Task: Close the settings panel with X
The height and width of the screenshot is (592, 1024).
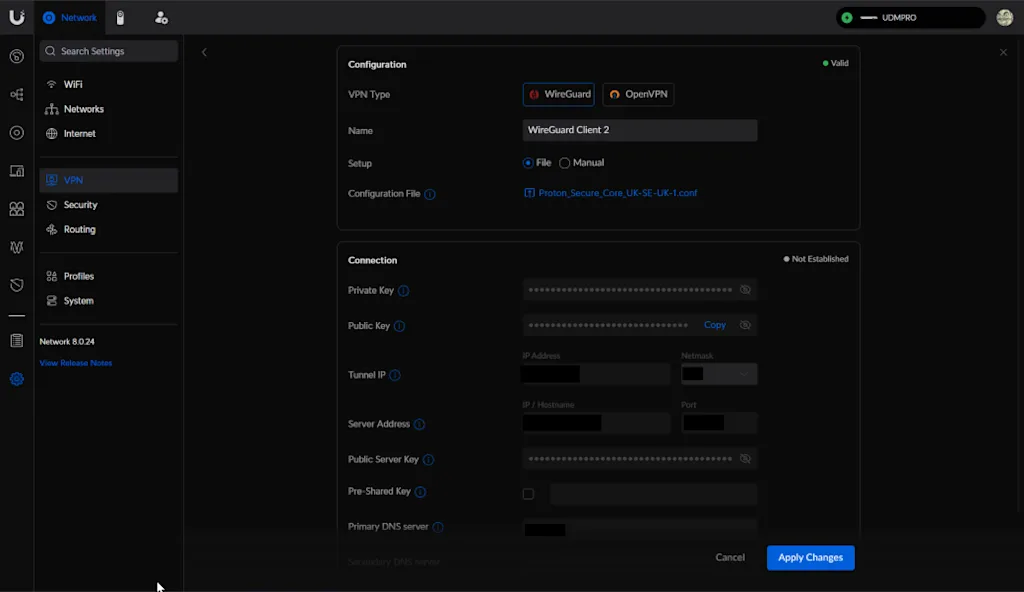Action: coord(1003,52)
